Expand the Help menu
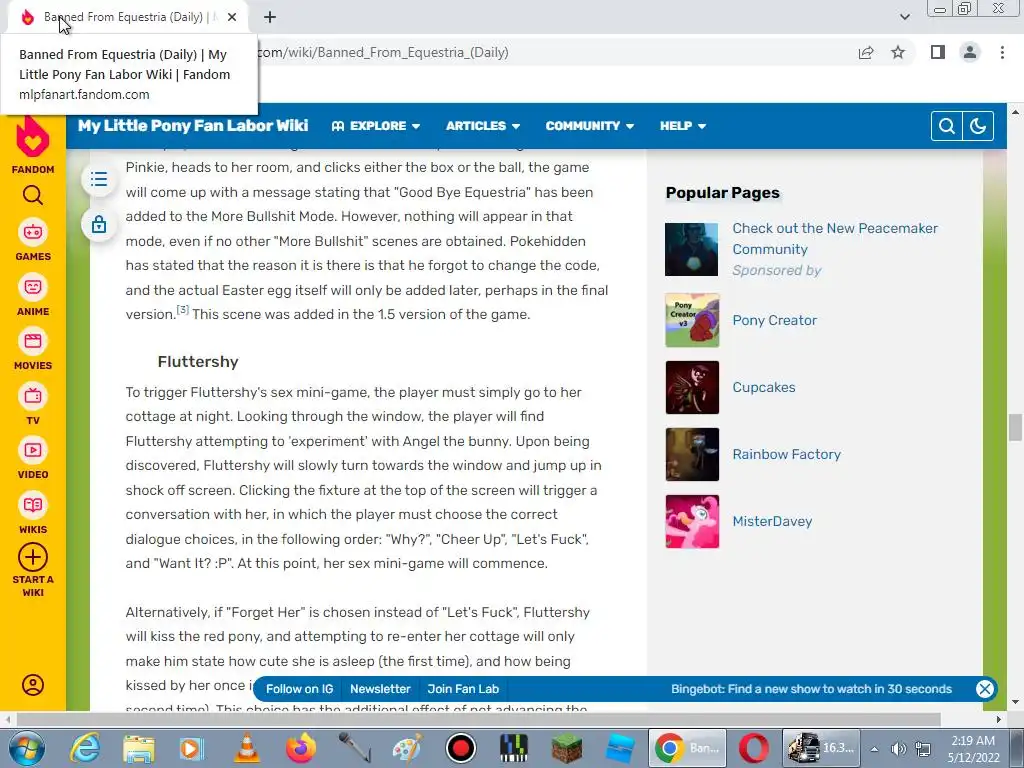The image size is (1024, 768). tap(682, 125)
